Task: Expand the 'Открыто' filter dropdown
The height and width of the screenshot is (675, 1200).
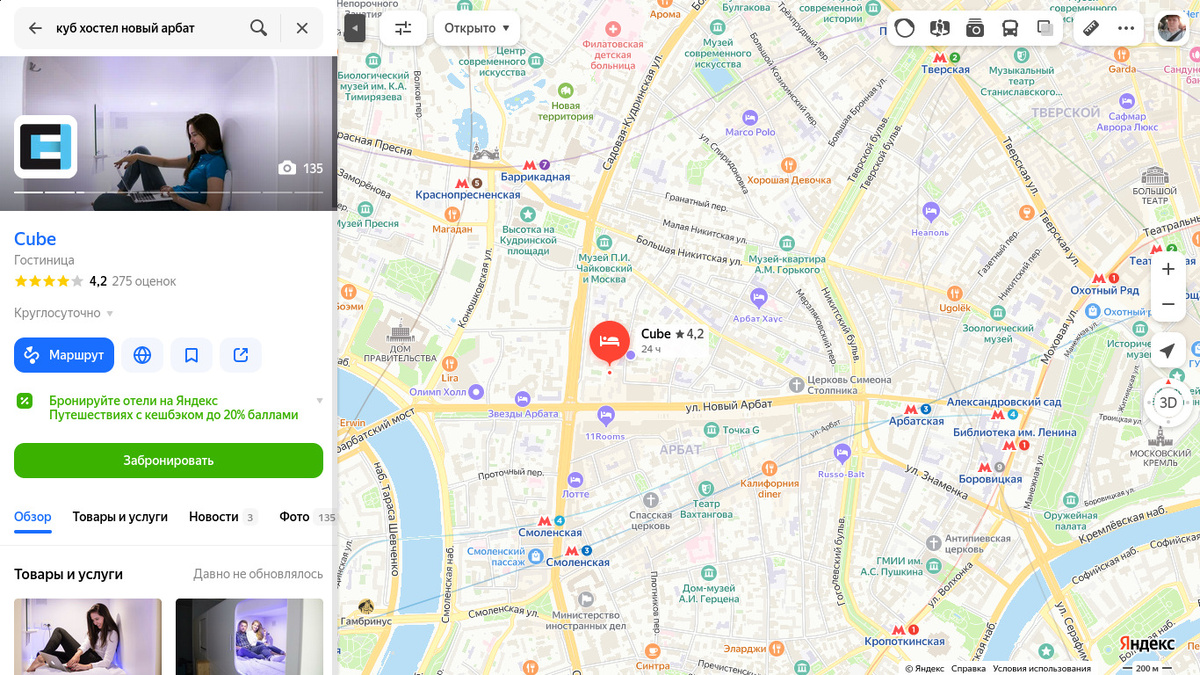Action: [x=476, y=28]
